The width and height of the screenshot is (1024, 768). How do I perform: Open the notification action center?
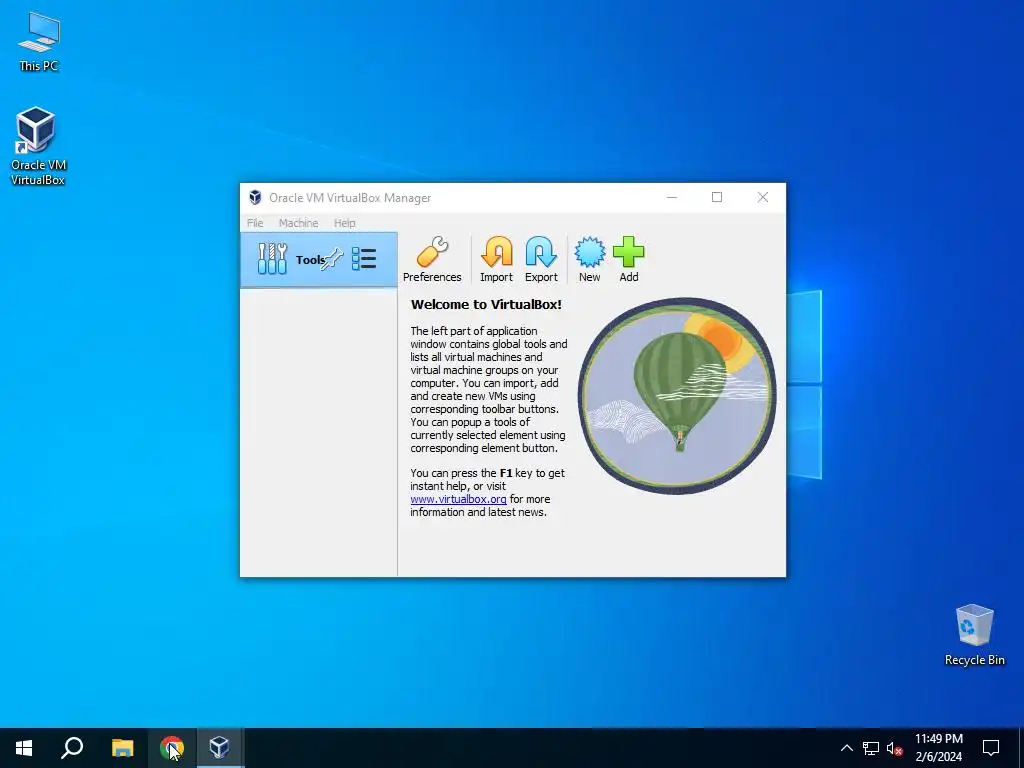click(991, 748)
